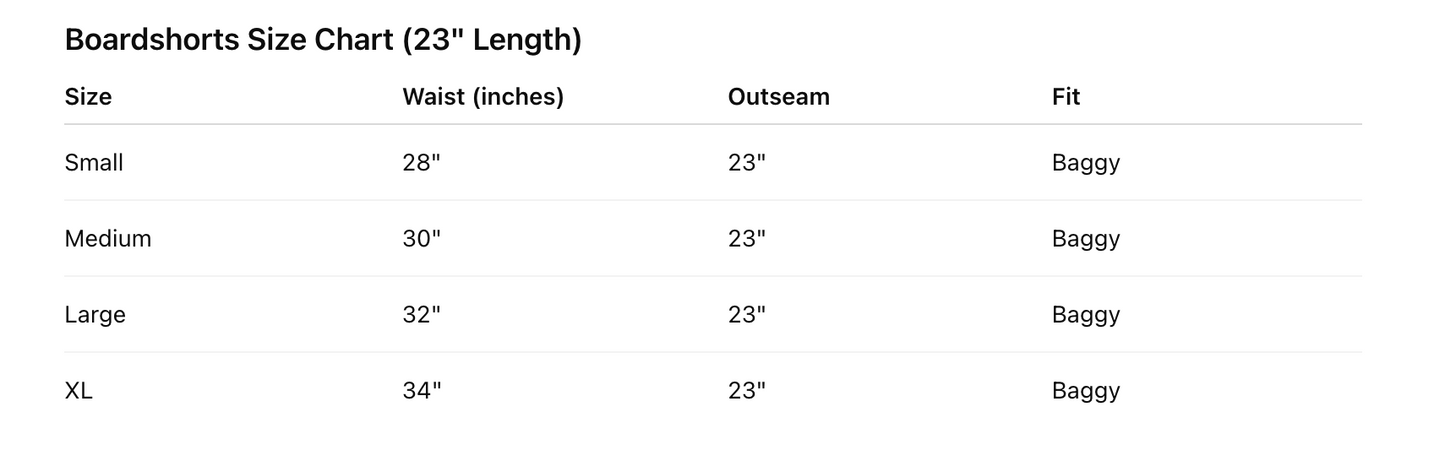Select the XL size cell
The image size is (1445, 461).
(79, 391)
